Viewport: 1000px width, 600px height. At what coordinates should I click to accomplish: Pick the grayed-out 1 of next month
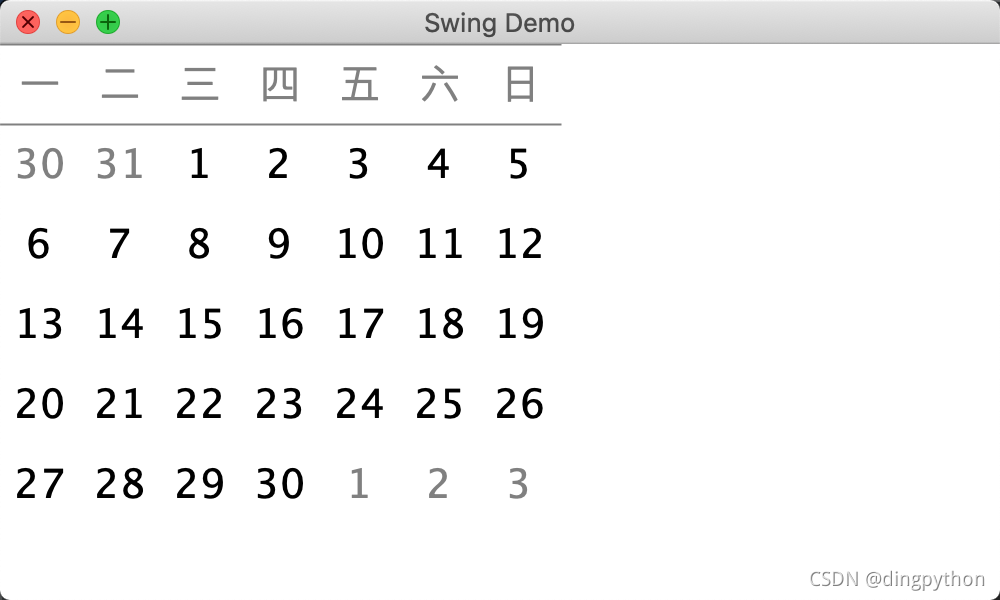[359, 483]
